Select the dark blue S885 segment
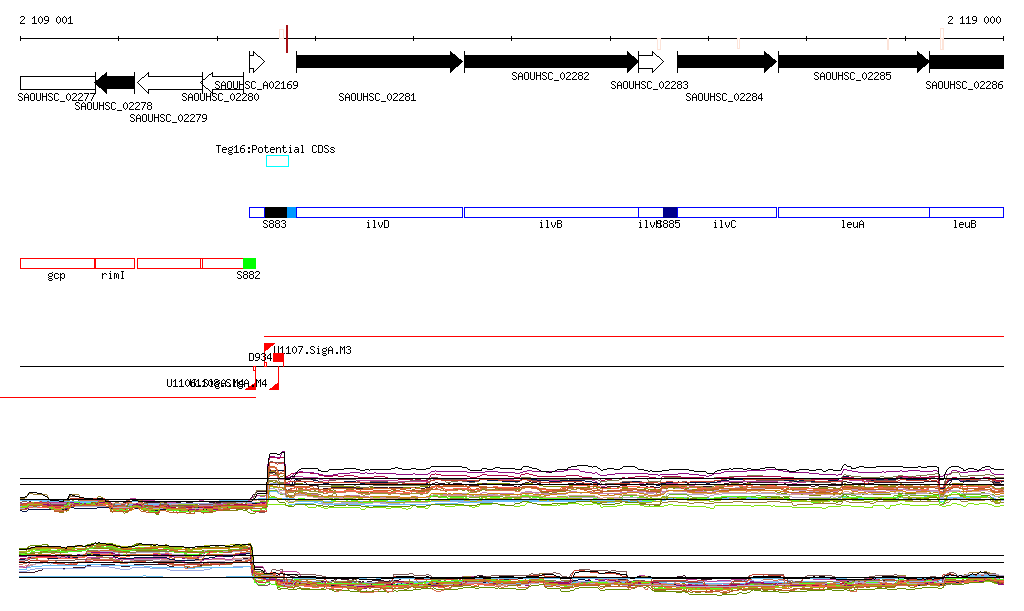 (x=670, y=212)
